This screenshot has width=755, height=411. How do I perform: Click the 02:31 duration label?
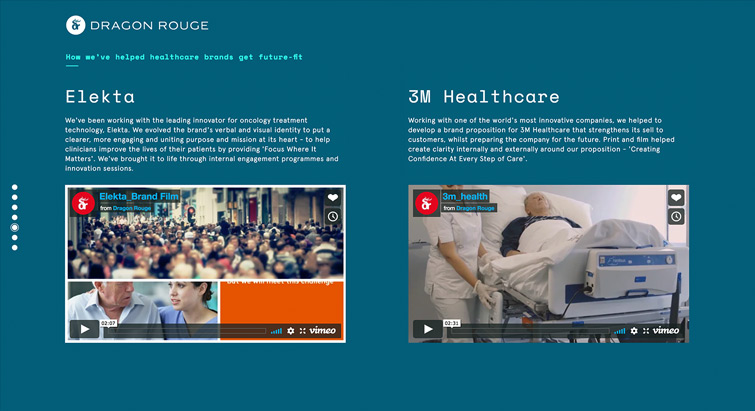(452, 323)
